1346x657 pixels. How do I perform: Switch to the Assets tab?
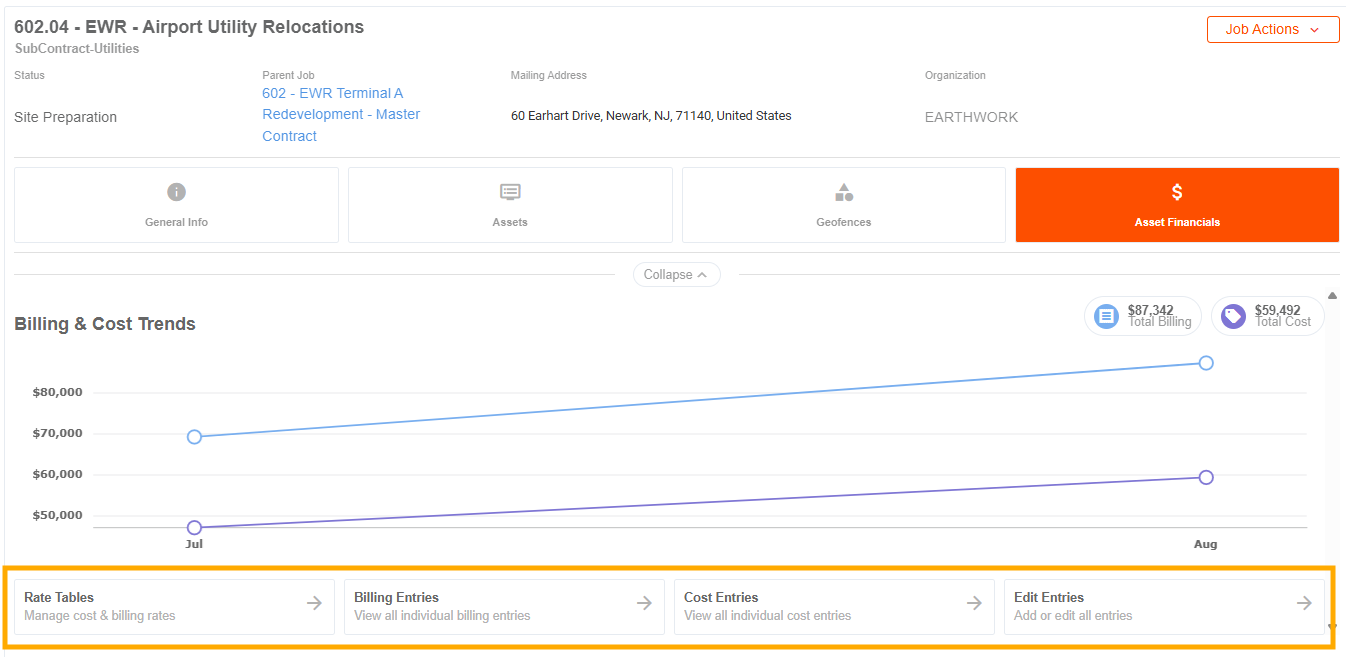510,205
